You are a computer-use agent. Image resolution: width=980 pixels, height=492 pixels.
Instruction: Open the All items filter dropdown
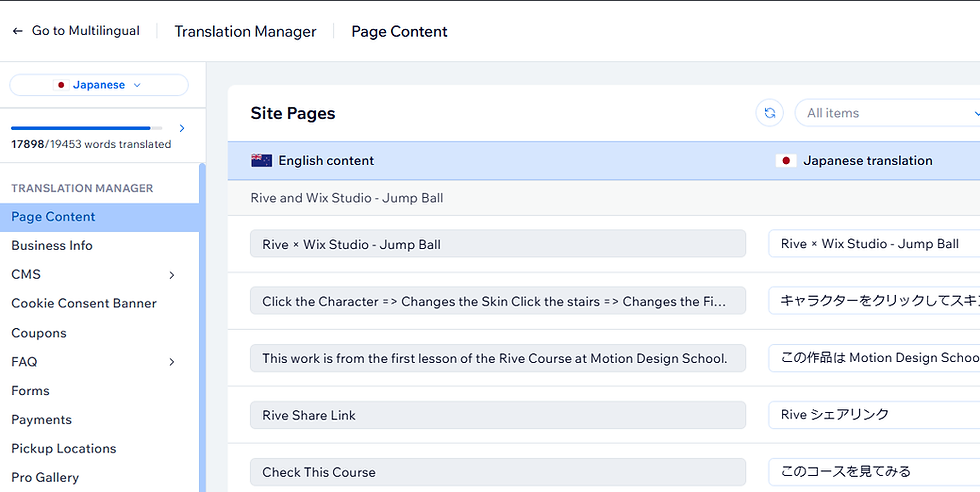(888, 113)
